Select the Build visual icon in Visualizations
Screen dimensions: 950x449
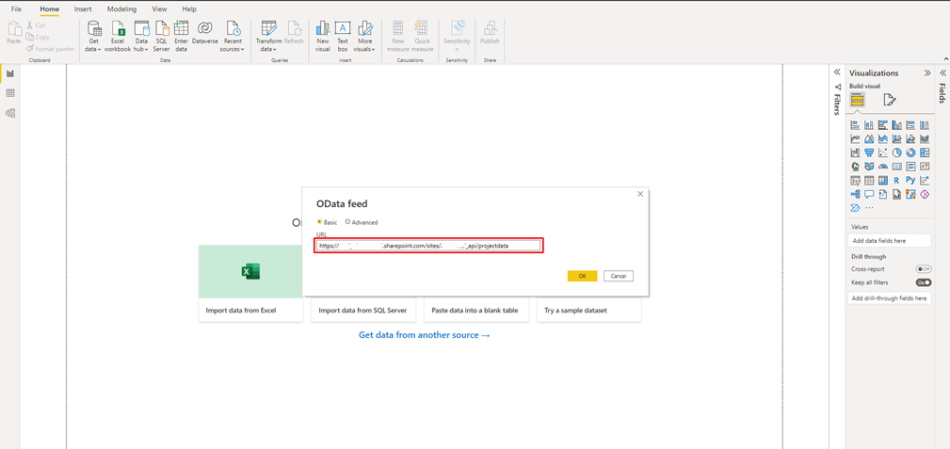pos(856,100)
